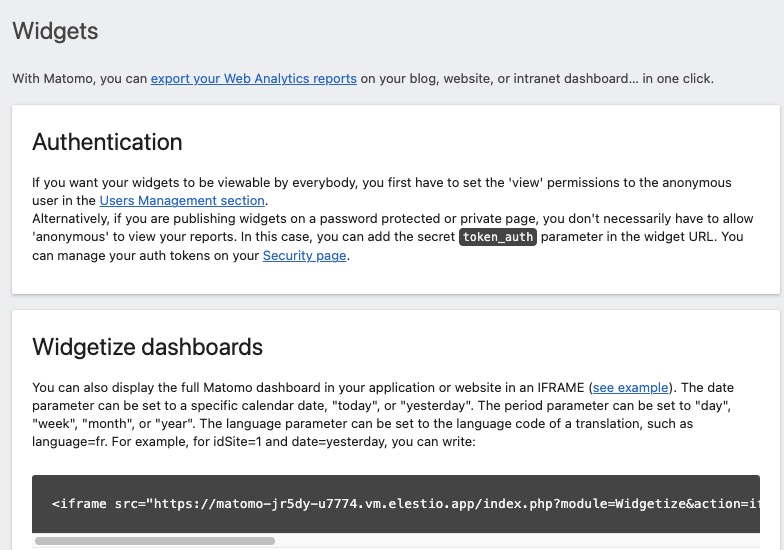Click the '<iframe' tag text in the code
The image size is (784, 550).
pos(82,504)
